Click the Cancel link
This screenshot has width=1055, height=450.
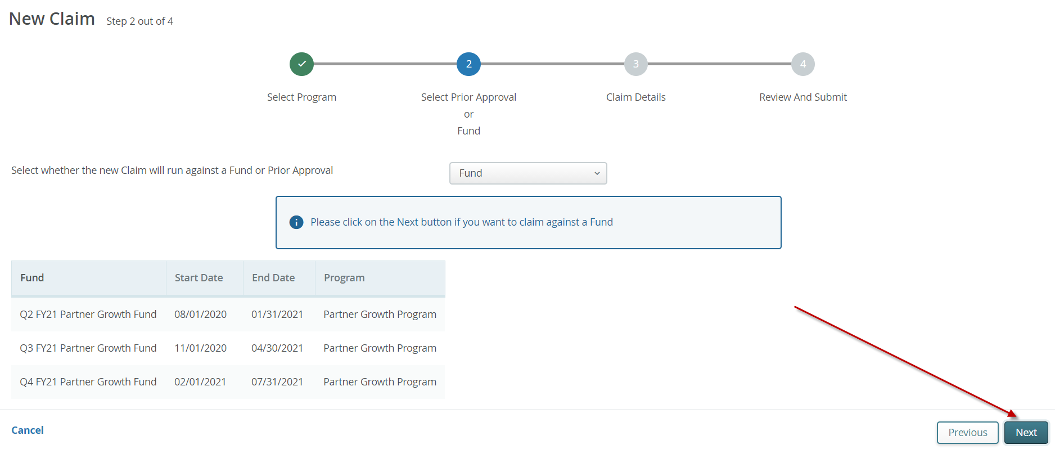tap(27, 430)
